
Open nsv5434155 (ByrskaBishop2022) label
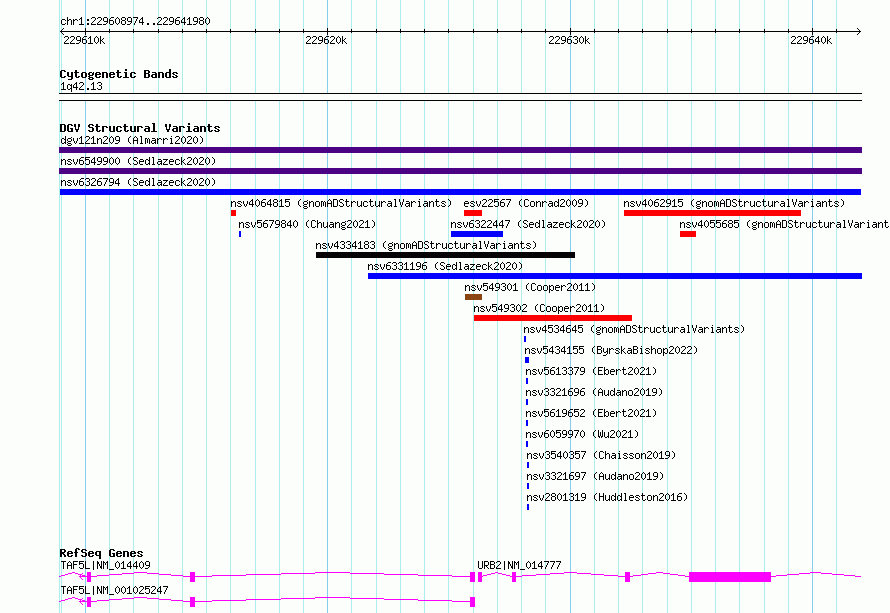611,350
